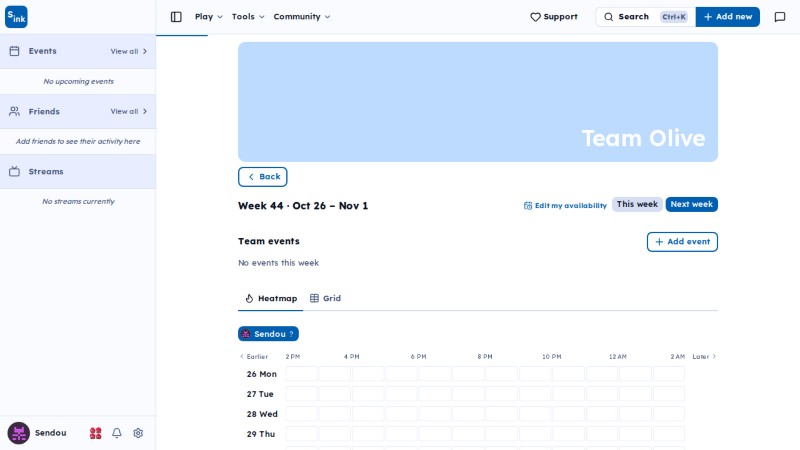
Task: Go Back with the Back button
Action: (x=263, y=177)
